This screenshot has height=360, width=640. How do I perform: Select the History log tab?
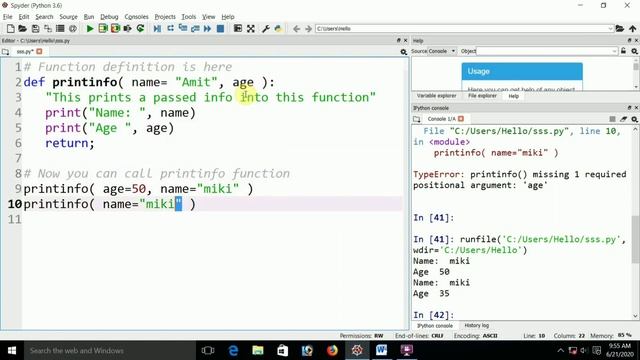[x=477, y=325]
